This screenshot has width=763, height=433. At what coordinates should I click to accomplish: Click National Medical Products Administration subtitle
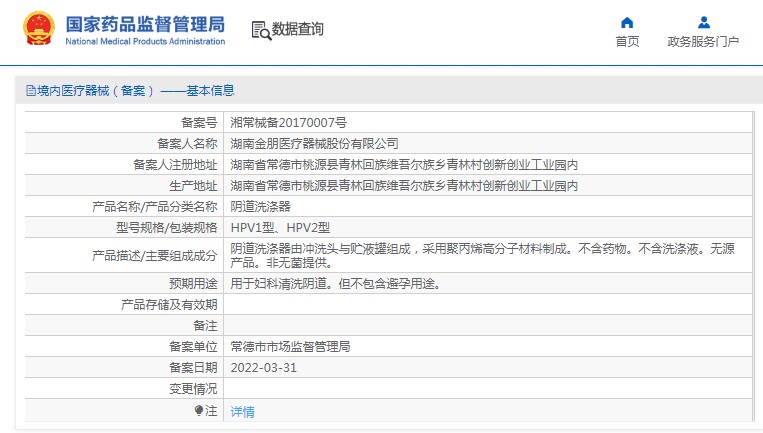tap(145, 41)
